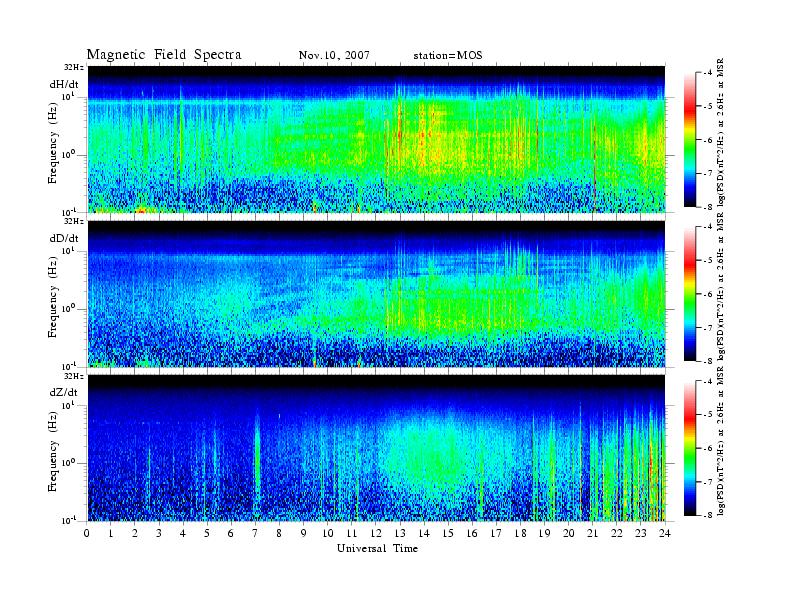Click hour "0" on the time axis
Viewport: 792px width, 612px height.
click(87, 533)
